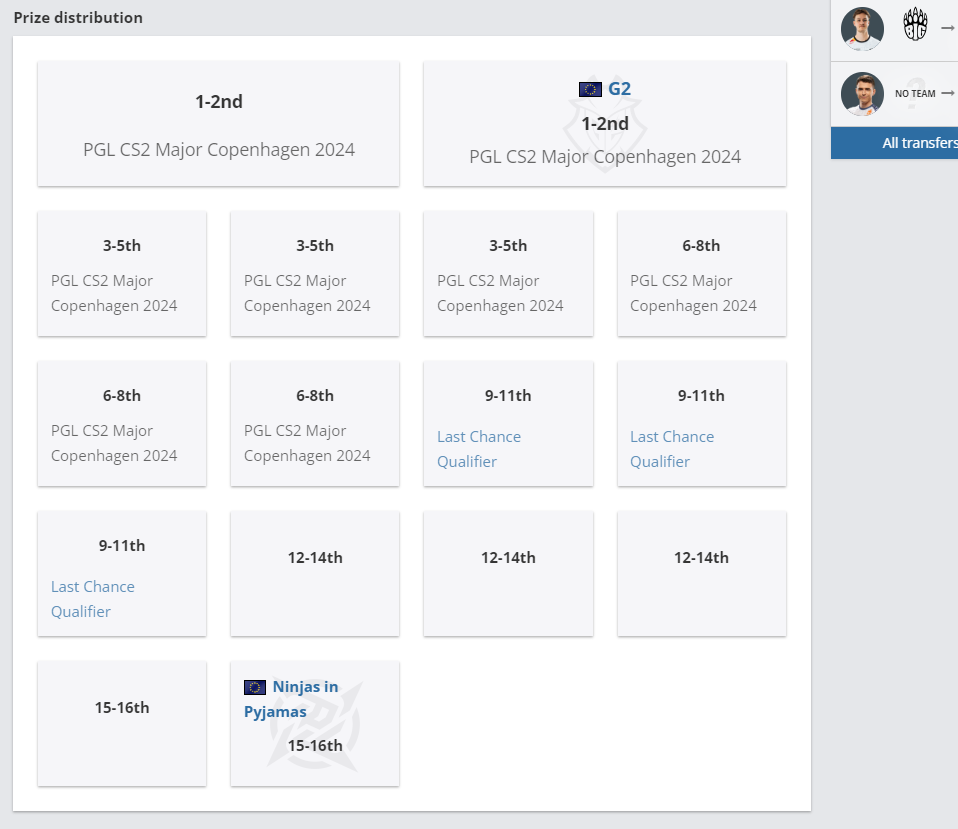Click the 15-16th text under Ninjas in Pyjamas
This screenshot has height=829, width=958.
tap(315, 745)
